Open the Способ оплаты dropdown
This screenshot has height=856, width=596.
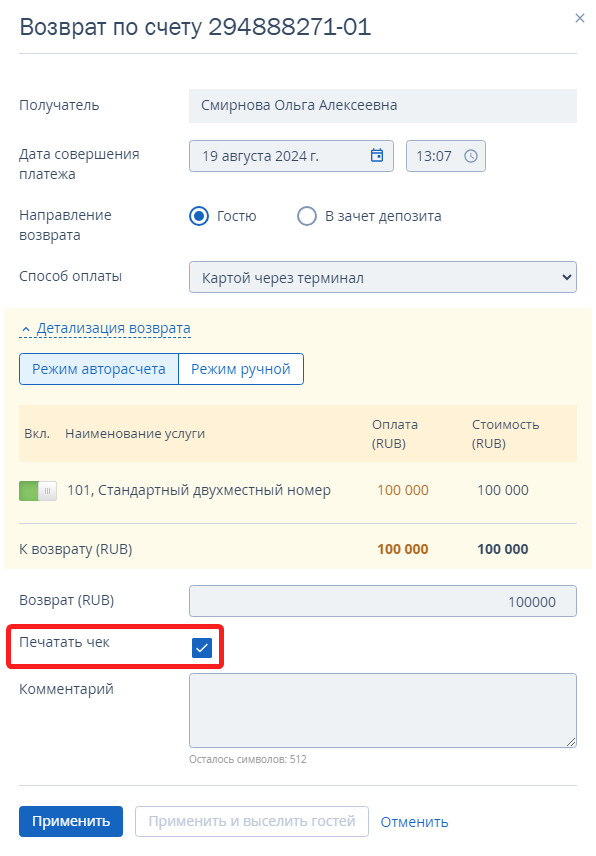pyautogui.click(x=383, y=277)
